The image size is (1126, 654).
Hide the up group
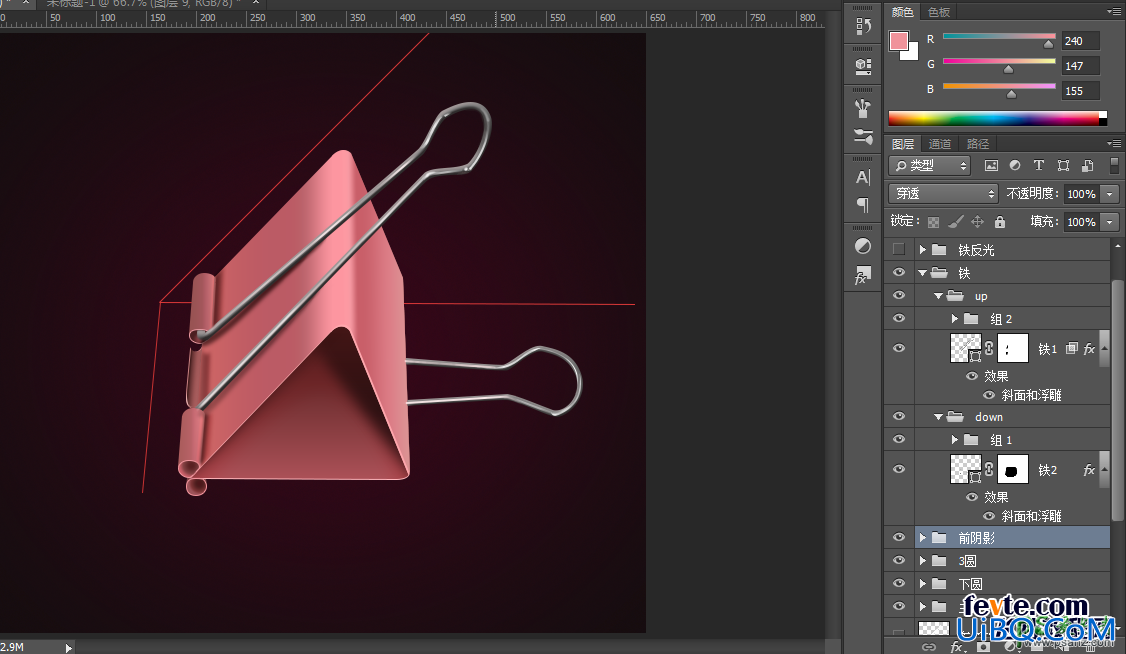point(898,296)
